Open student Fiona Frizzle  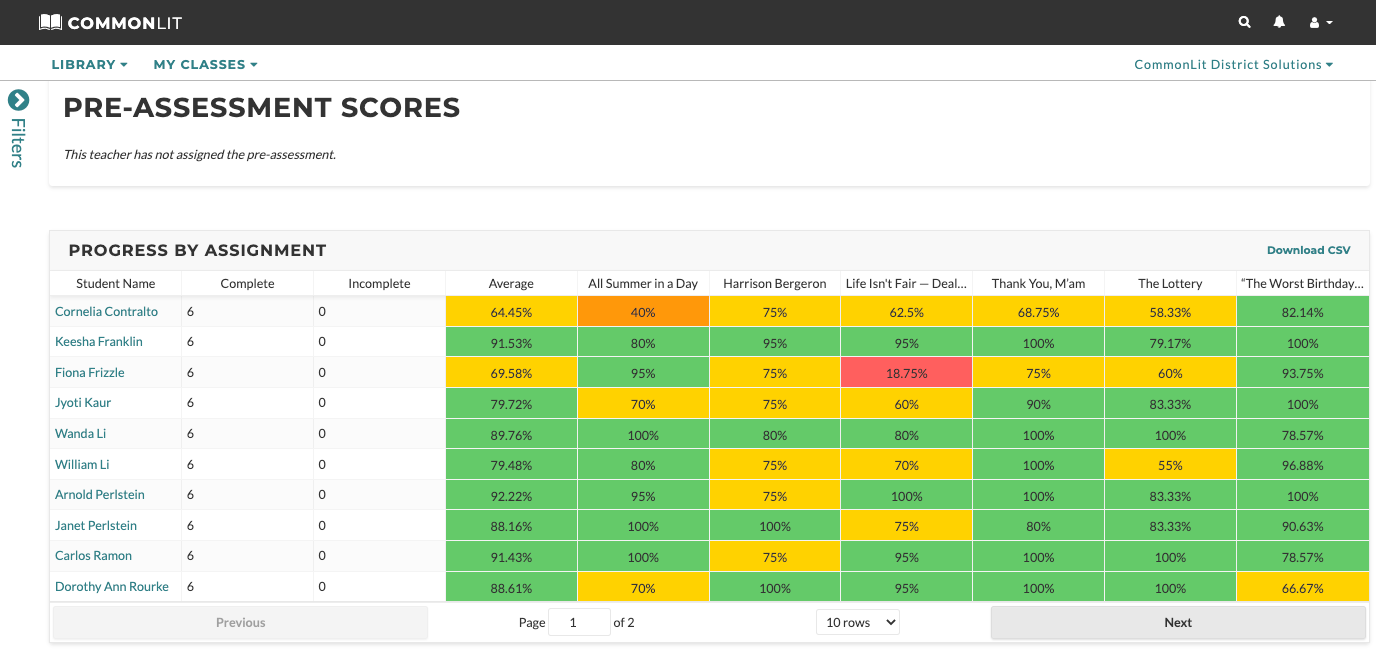point(90,372)
